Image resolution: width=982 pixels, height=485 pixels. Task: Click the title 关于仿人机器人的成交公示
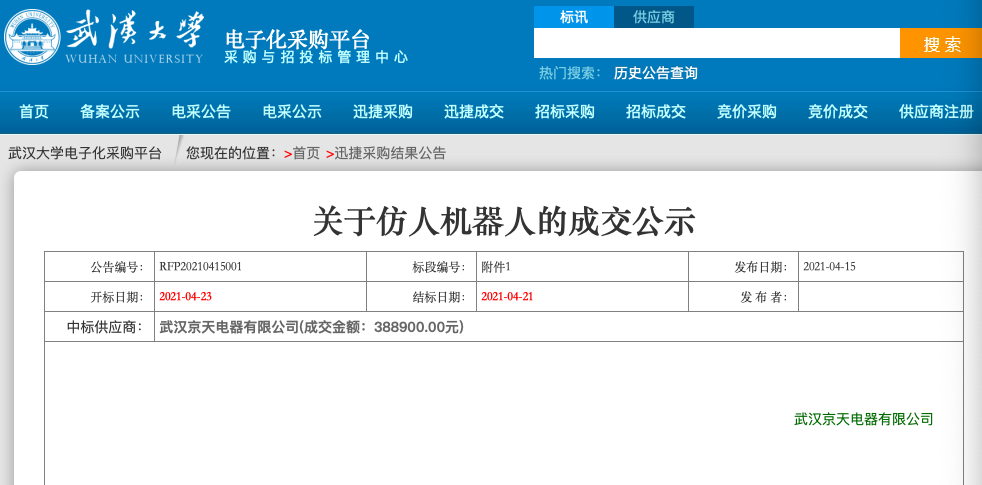click(504, 222)
